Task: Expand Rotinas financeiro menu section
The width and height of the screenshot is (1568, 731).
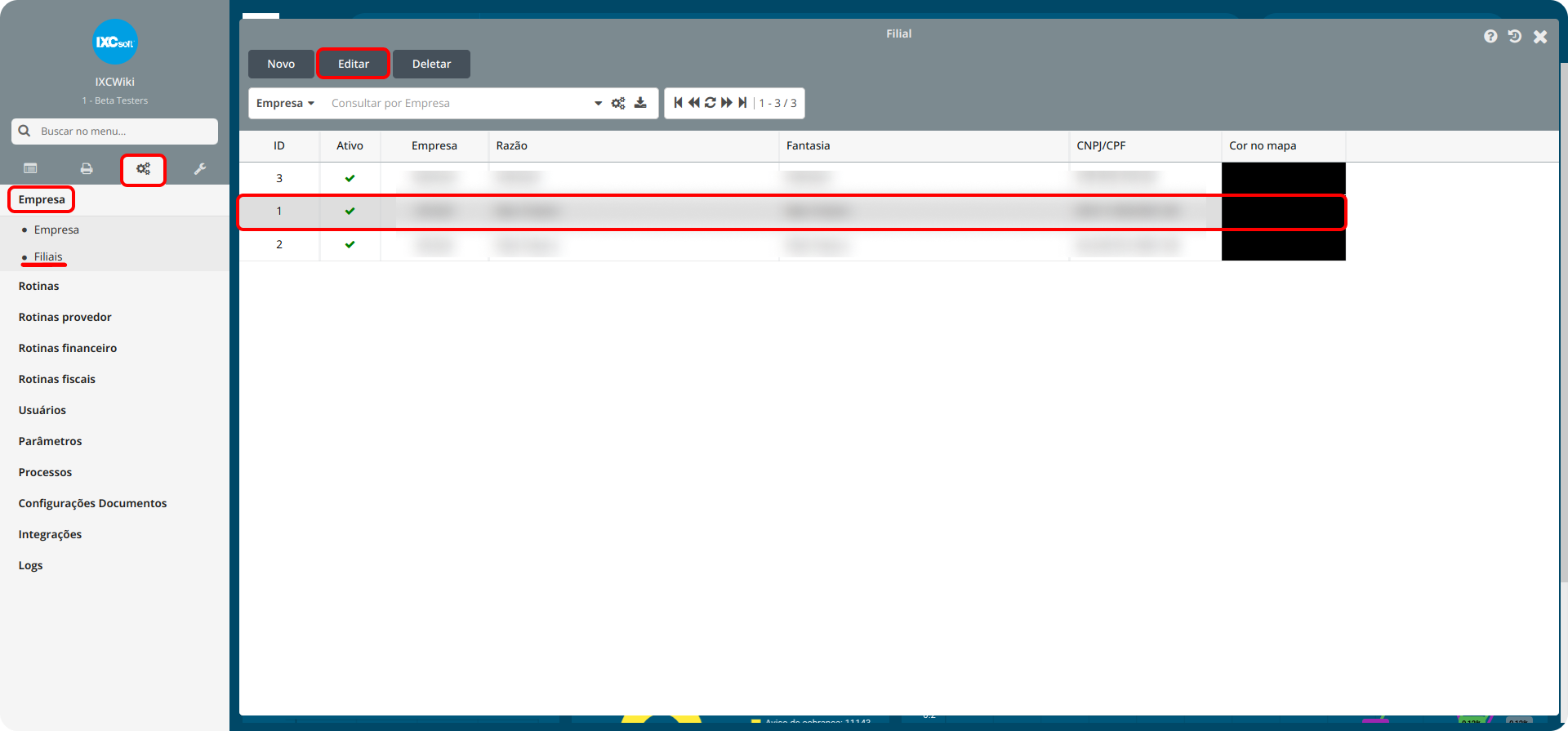Action: [x=68, y=348]
